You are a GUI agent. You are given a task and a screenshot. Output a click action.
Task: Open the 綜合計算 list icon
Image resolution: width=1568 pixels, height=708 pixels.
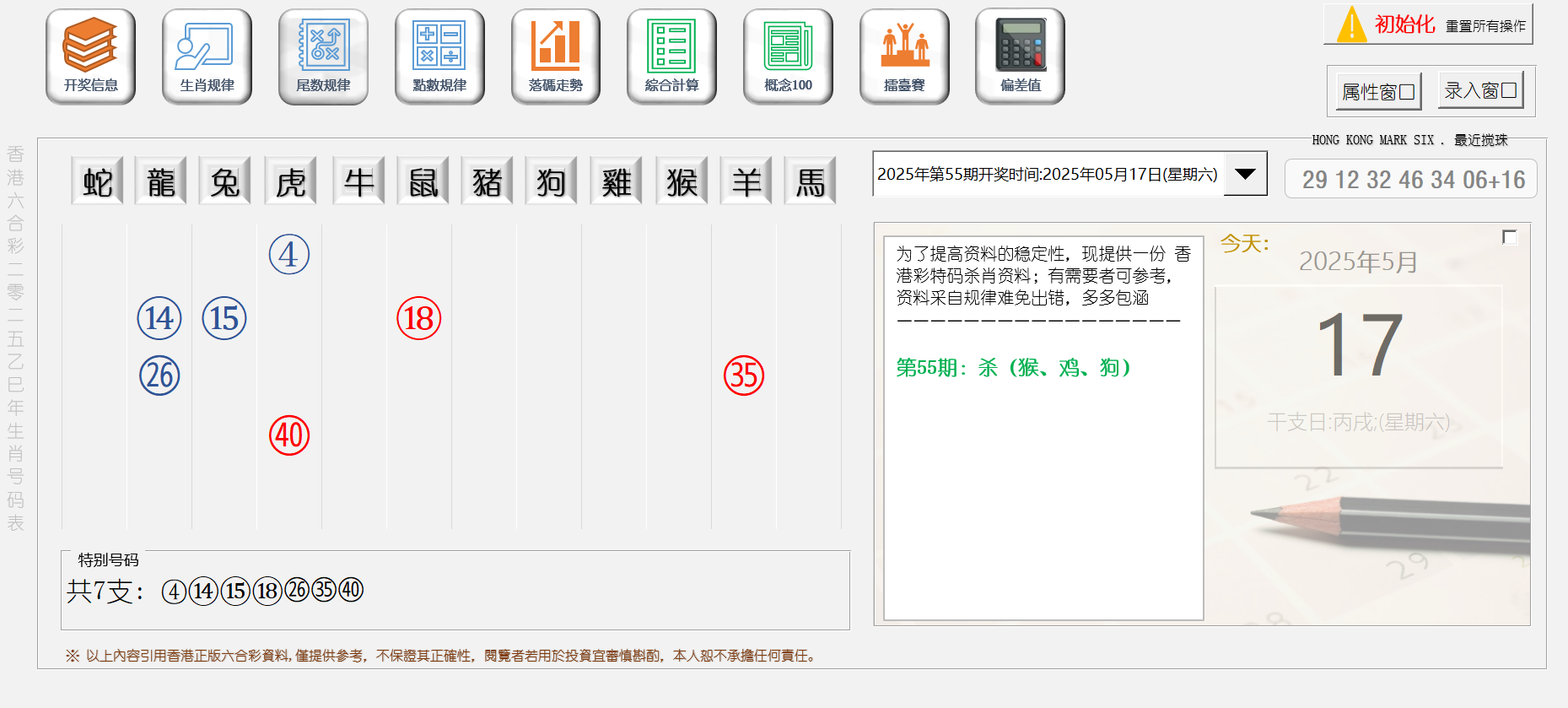(671, 57)
